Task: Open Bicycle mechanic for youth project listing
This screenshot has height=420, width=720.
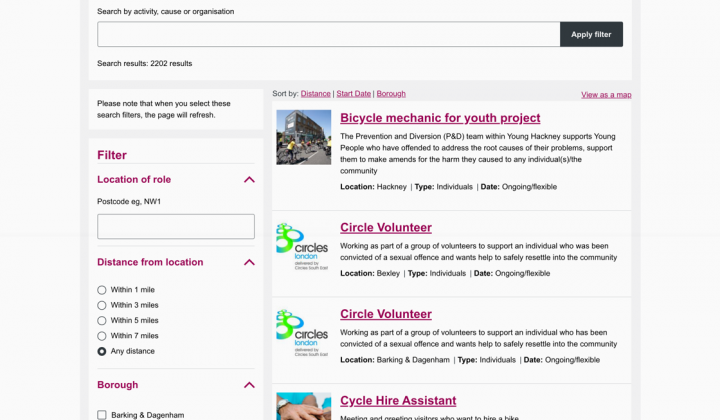Action: coord(440,118)
